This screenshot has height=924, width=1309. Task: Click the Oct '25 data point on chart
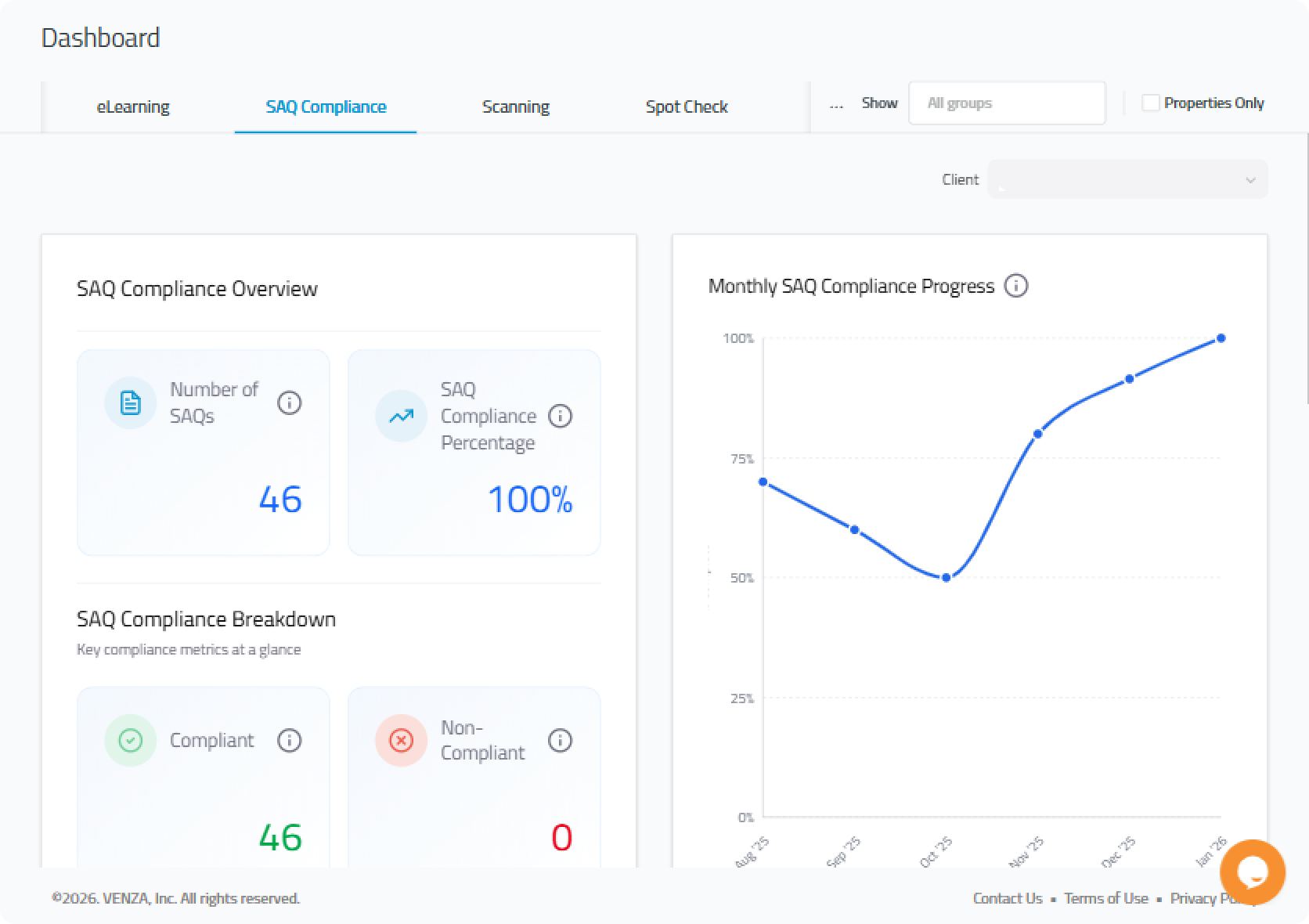pos(946,578)
